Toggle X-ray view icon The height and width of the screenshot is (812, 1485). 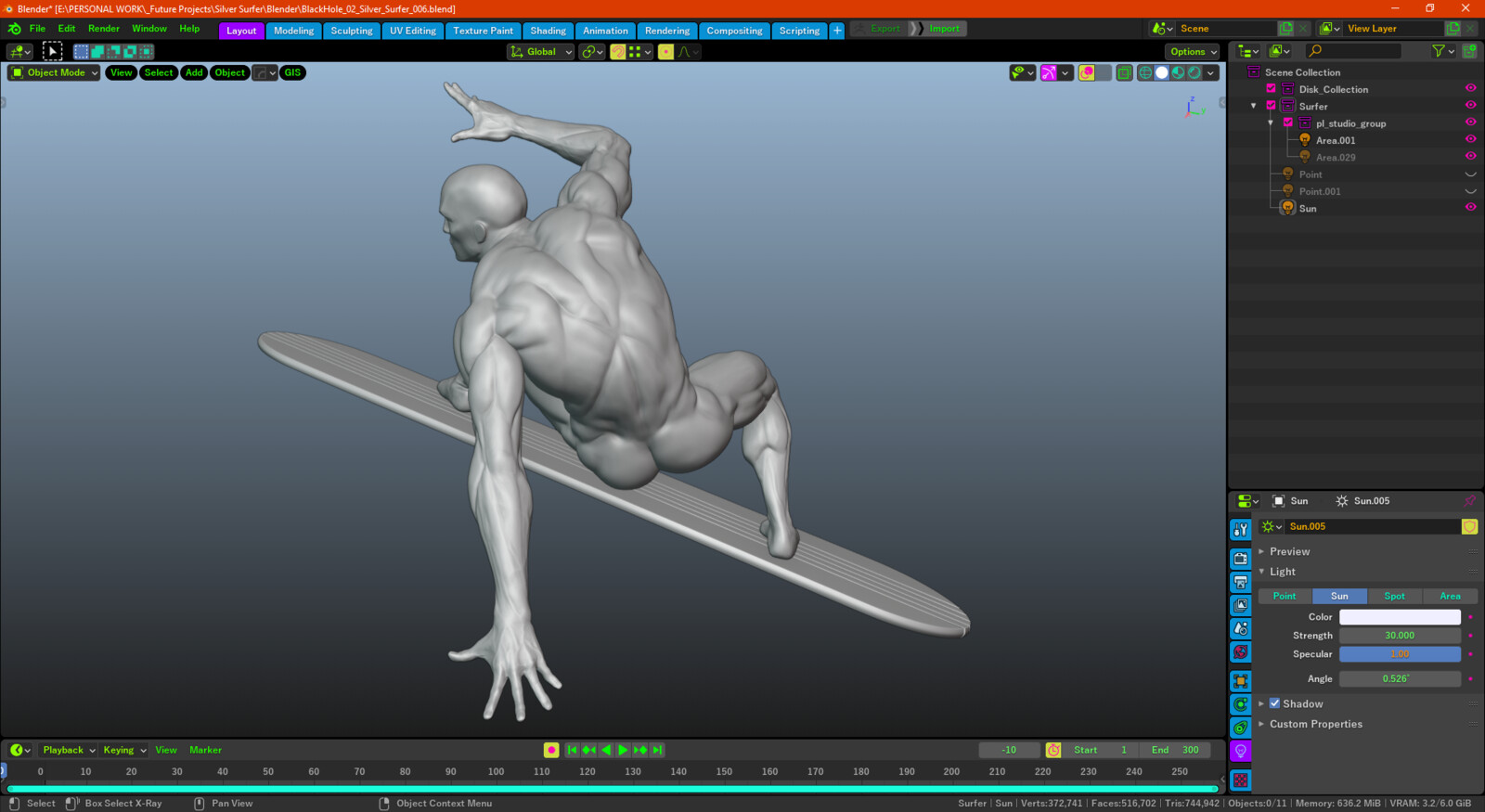click(1124, 72)
